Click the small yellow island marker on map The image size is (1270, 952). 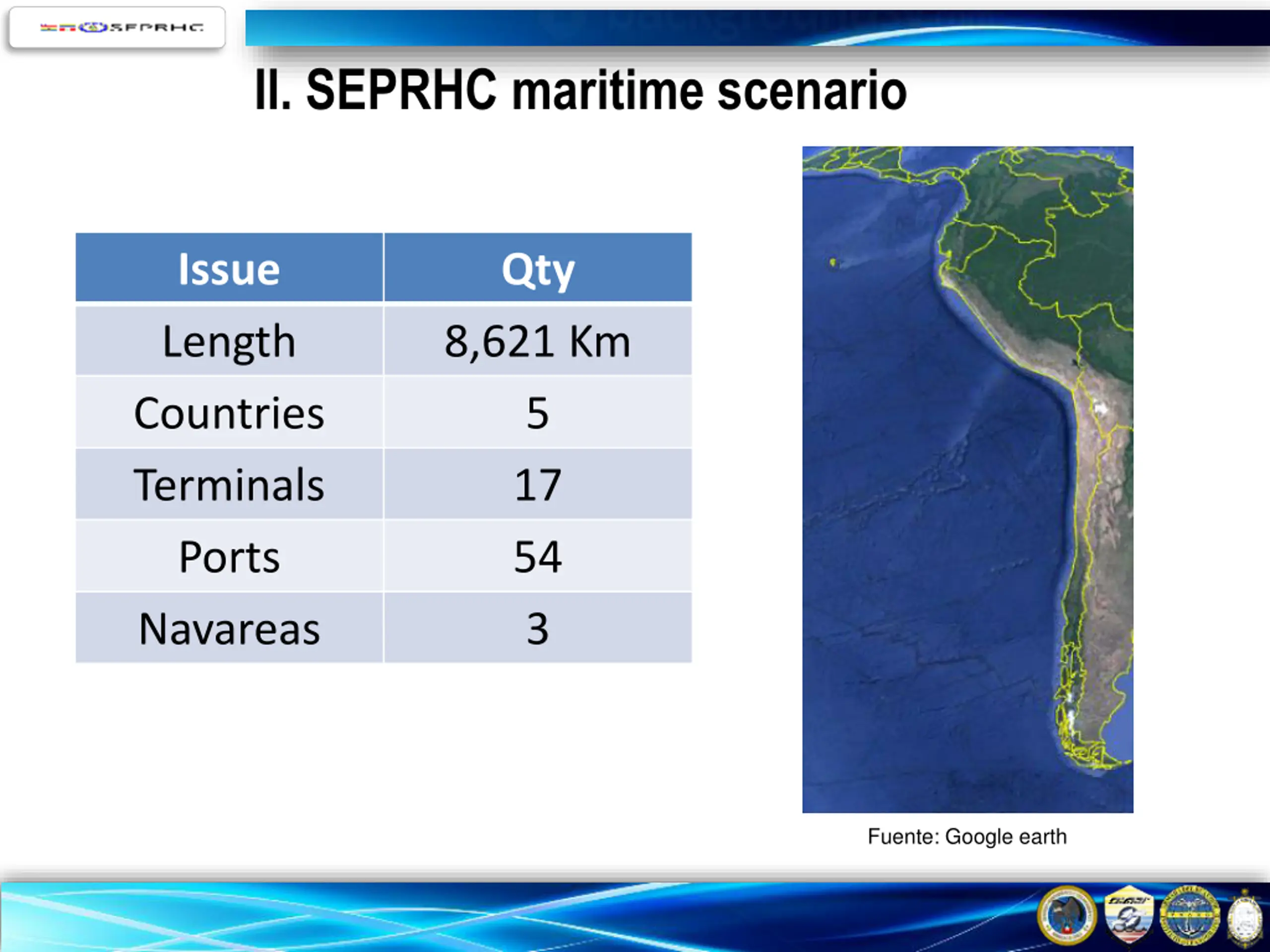click(833, 263)
